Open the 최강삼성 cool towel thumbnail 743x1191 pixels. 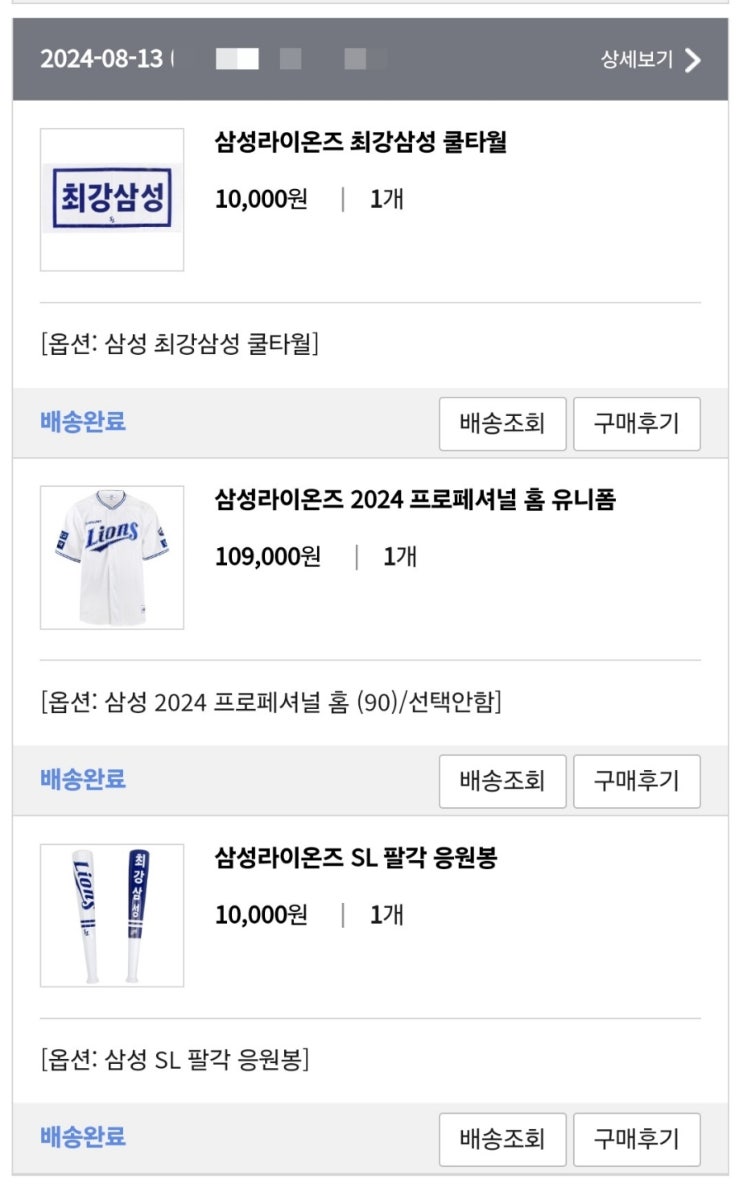click(112, 199)
